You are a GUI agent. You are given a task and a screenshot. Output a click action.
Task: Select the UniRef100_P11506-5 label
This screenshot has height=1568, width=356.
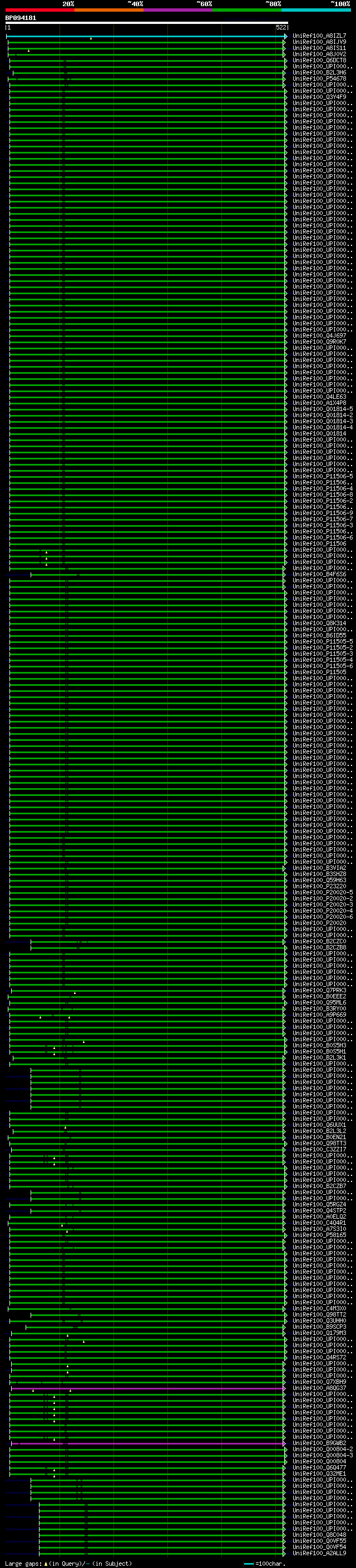pyautogui.click(x=323, y=476)
